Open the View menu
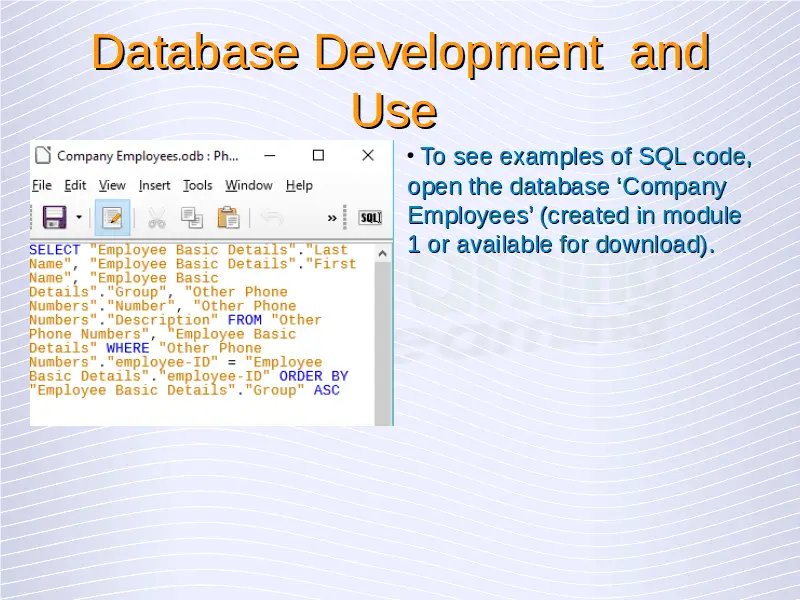This screenshot has height=600, width=800. (x=112, y=185)
